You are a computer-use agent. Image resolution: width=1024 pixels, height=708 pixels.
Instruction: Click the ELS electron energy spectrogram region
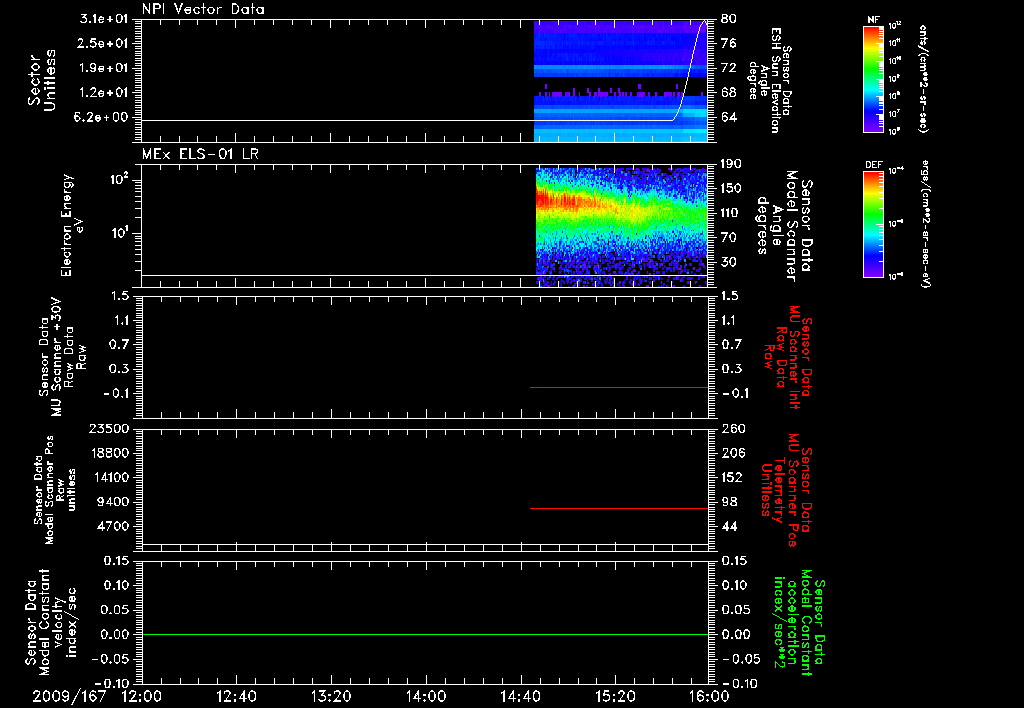621,227
